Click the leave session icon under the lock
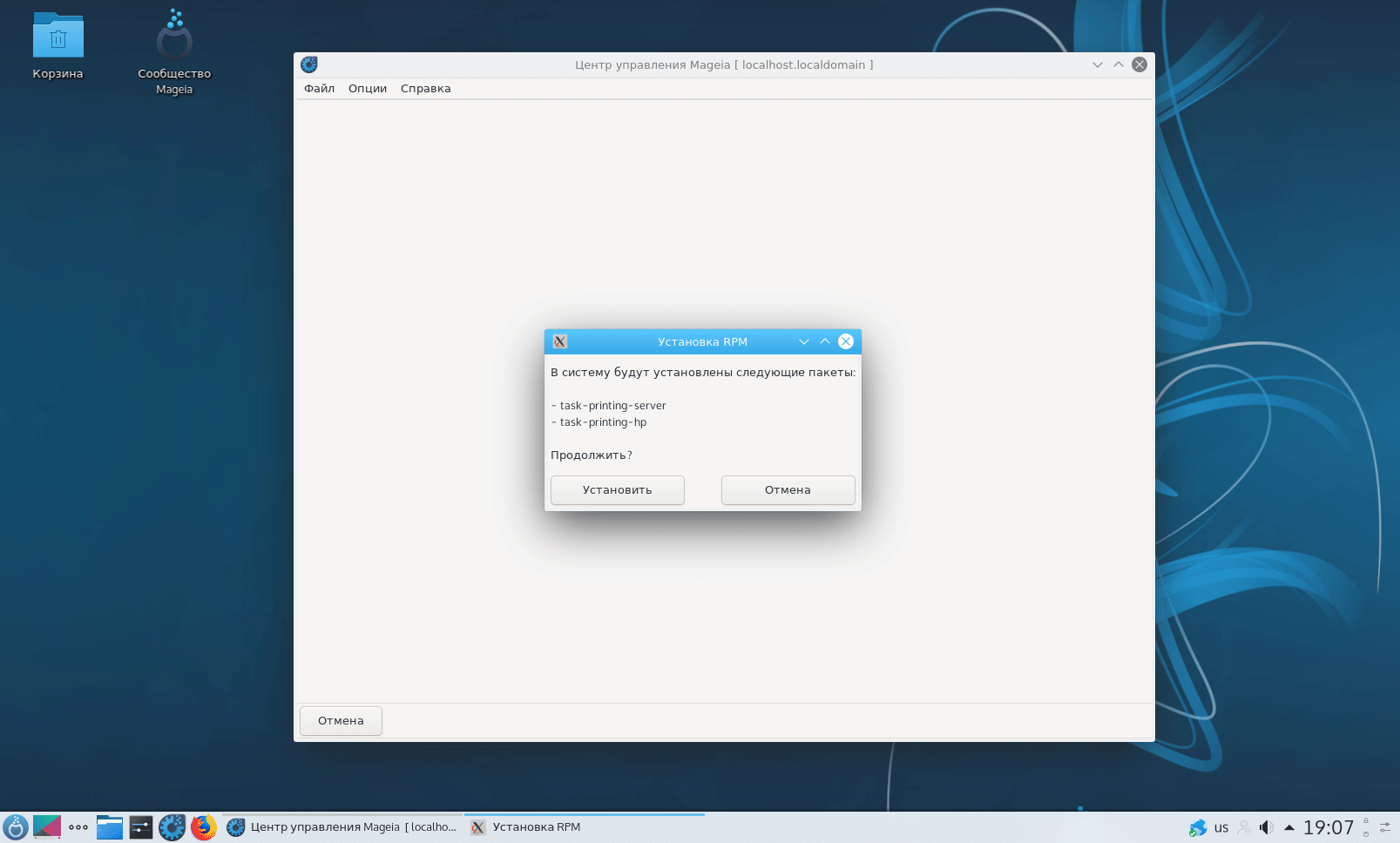Screen dimensions: 1400x843 pos(1366,834)
